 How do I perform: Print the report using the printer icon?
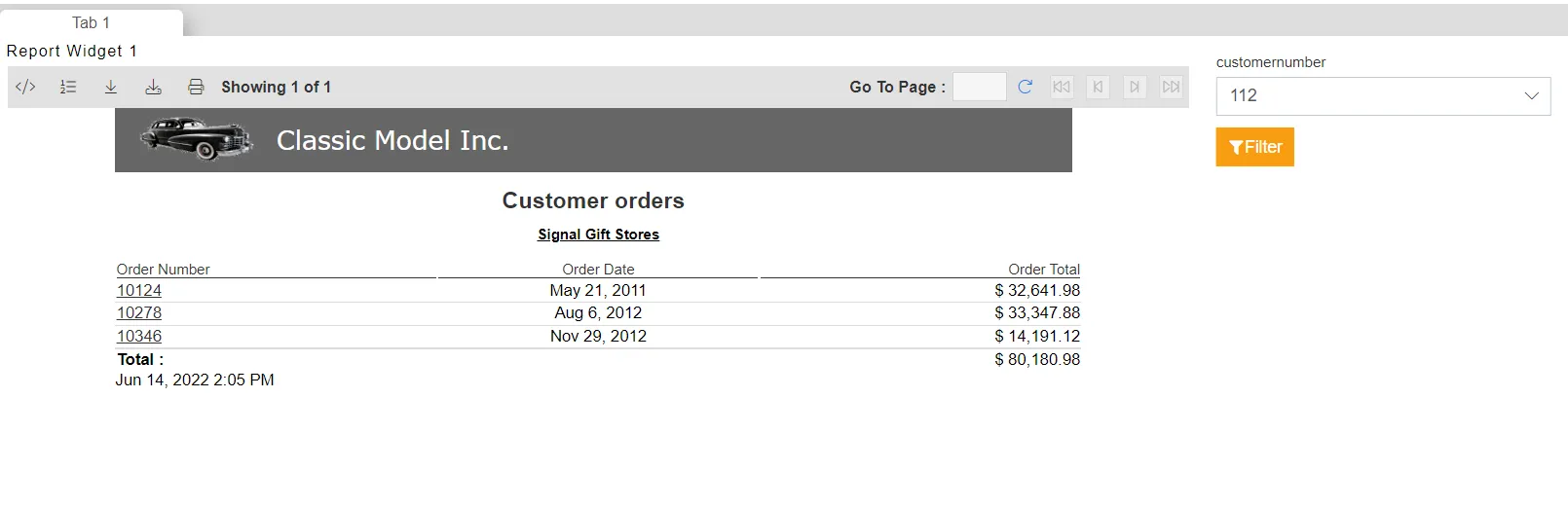(196, 87)
